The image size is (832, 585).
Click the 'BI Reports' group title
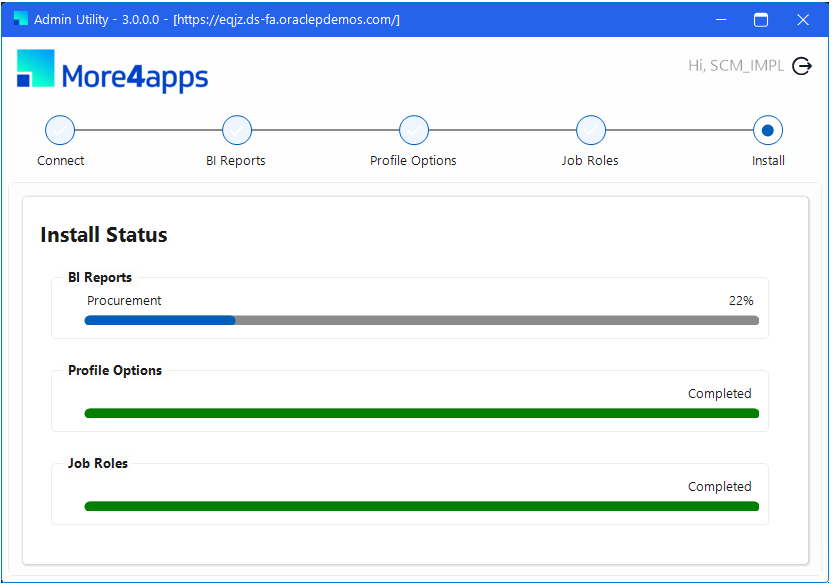[x=100, y=277]
